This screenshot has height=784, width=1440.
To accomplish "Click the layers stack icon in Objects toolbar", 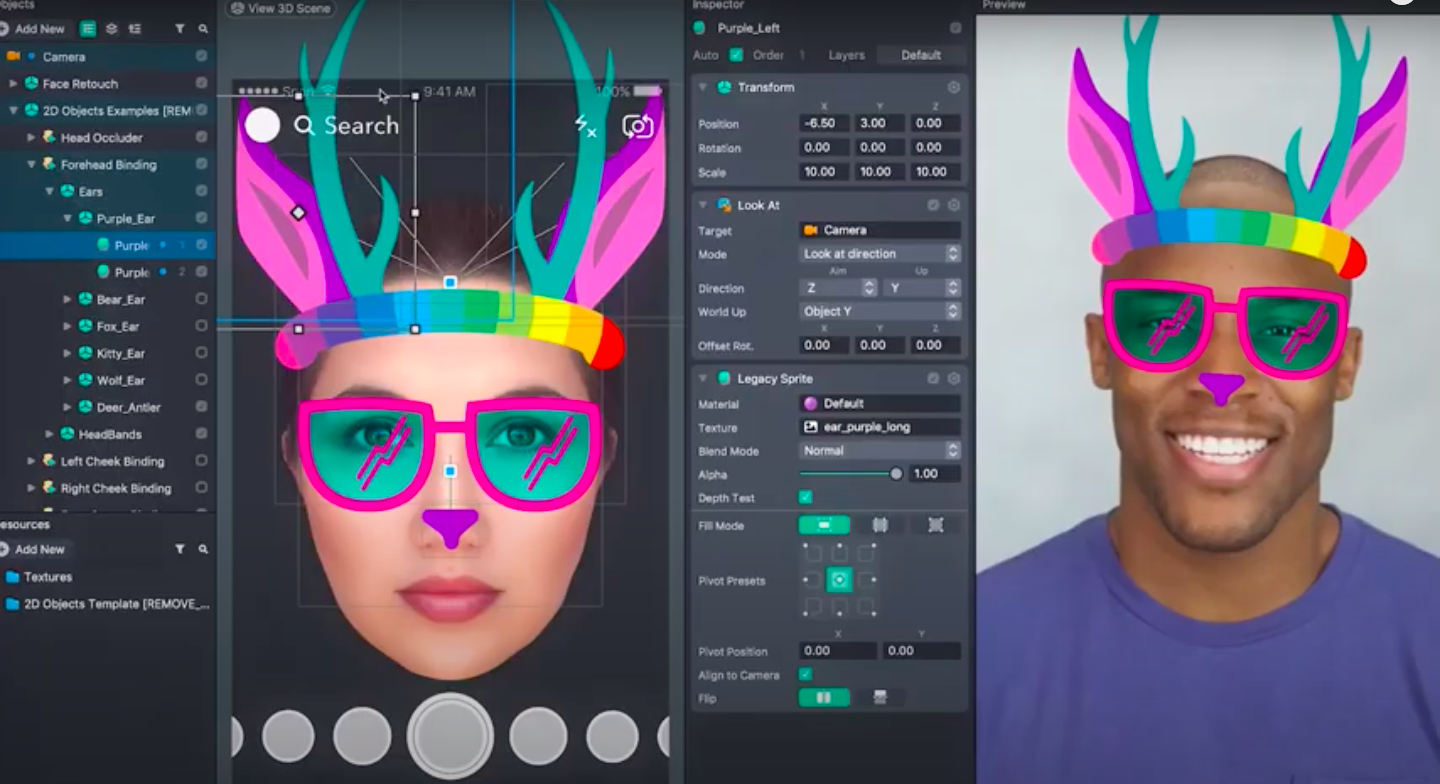I will pos(112,29).
